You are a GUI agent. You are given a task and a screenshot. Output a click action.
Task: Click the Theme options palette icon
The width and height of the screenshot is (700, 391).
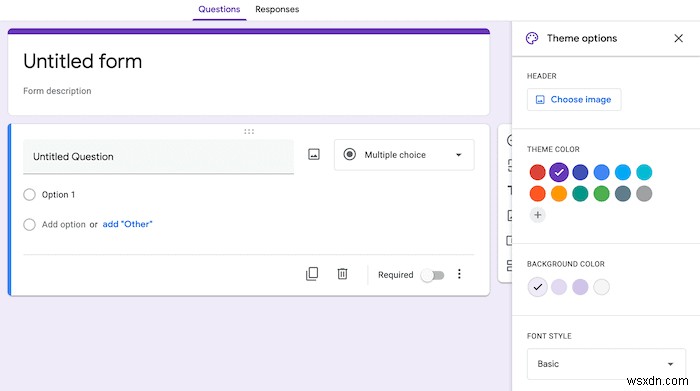[532, 38]
